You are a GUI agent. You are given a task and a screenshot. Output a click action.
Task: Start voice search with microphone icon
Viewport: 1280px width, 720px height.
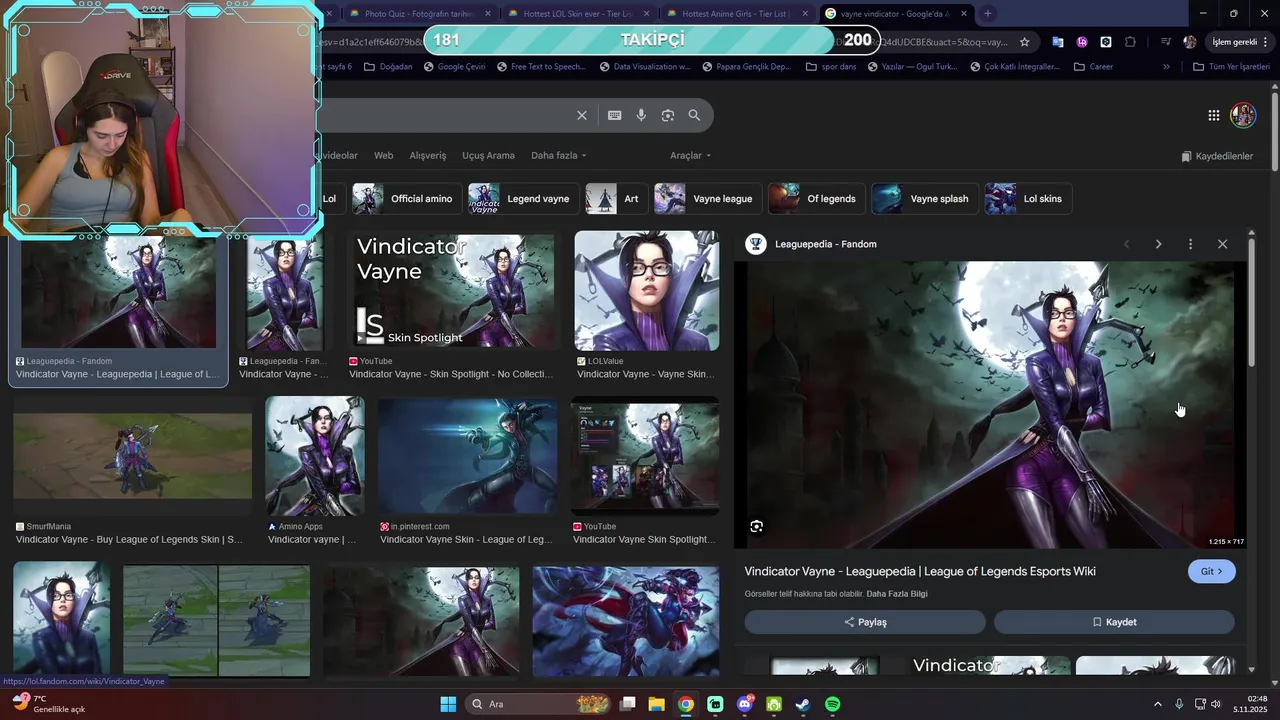click(x=641, y=115)
